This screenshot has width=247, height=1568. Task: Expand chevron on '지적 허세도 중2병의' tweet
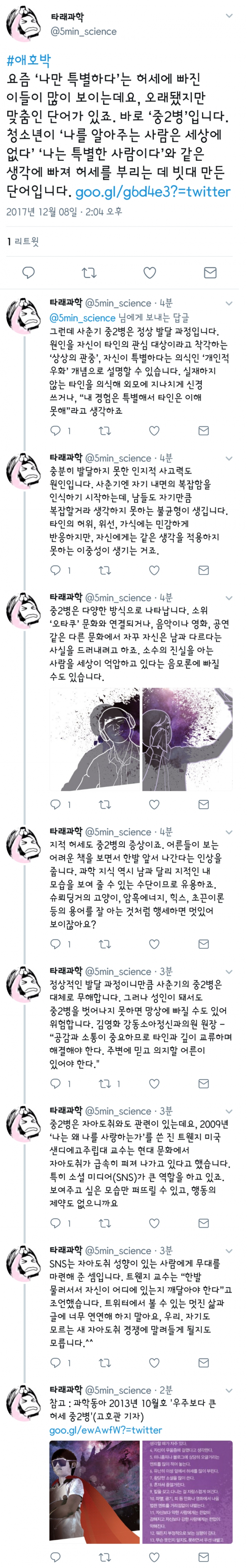coord(230,832)
